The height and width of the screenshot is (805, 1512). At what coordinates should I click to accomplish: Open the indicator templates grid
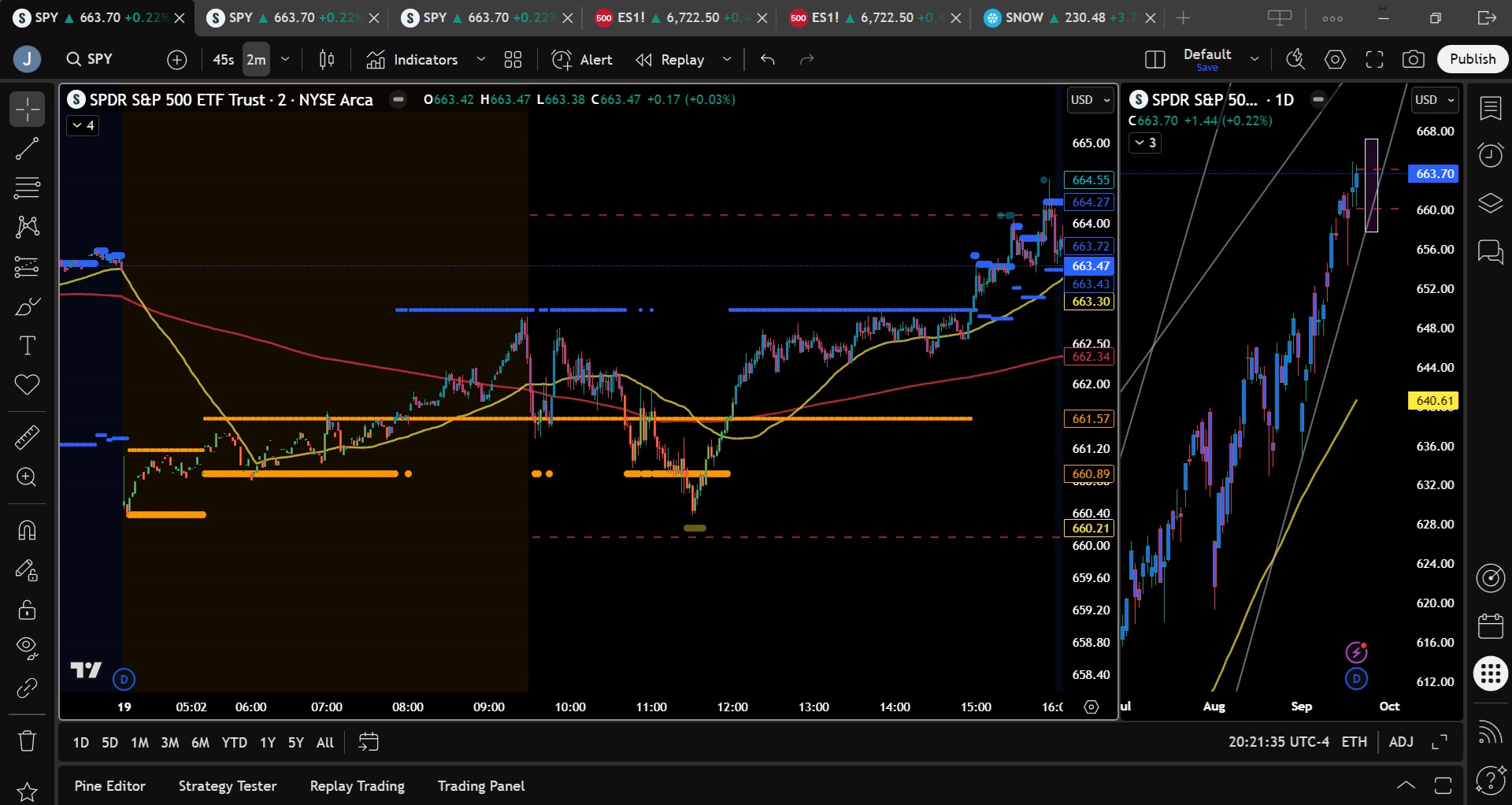pyautogui.click(x=513, y=60)
